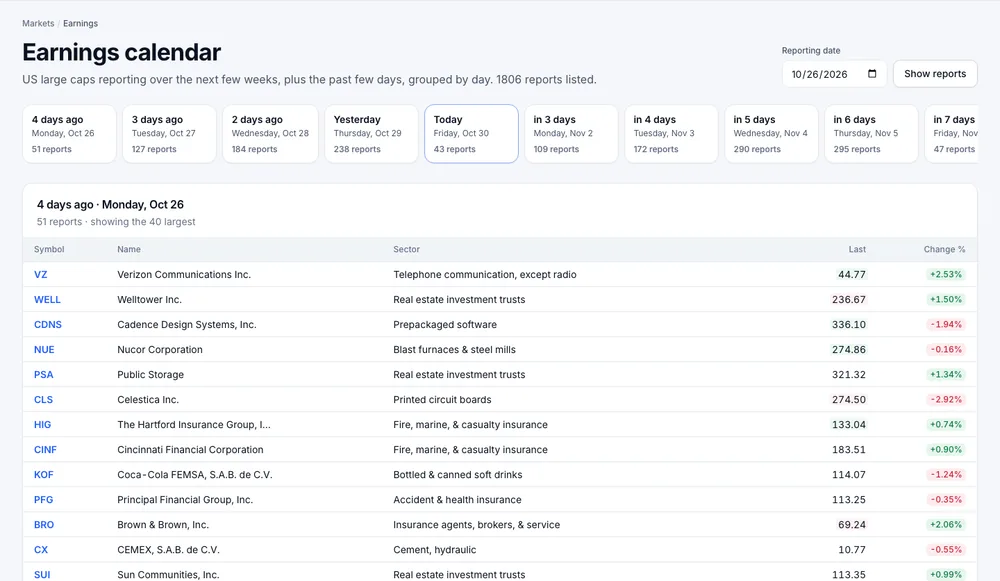This screenshot has width=1000, height=581.
Task: Open the PFG ticker link
Action: point(43,499)
